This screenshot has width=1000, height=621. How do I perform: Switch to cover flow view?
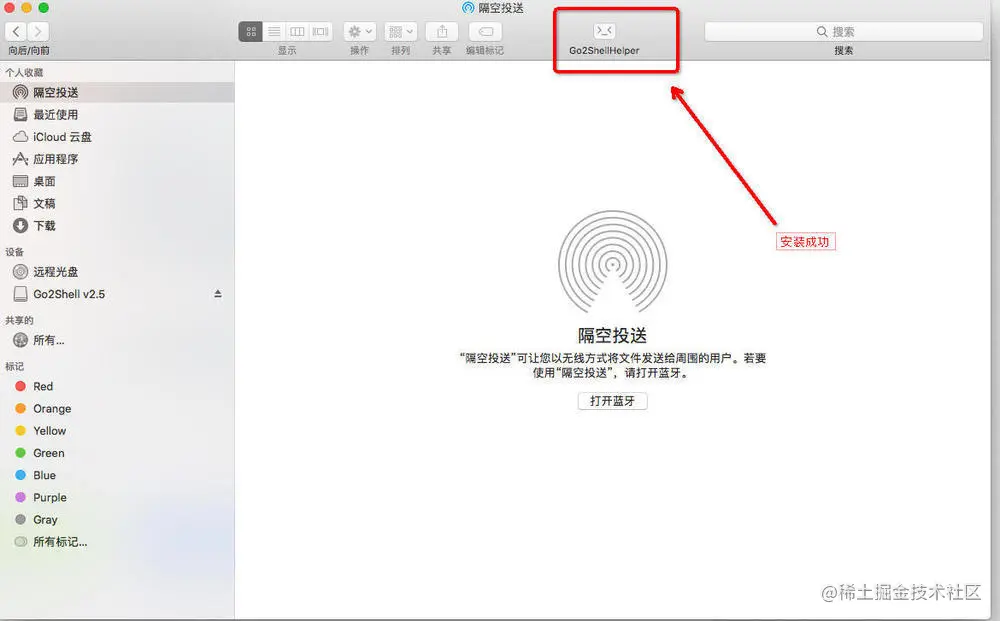click(x=321, y=31)
